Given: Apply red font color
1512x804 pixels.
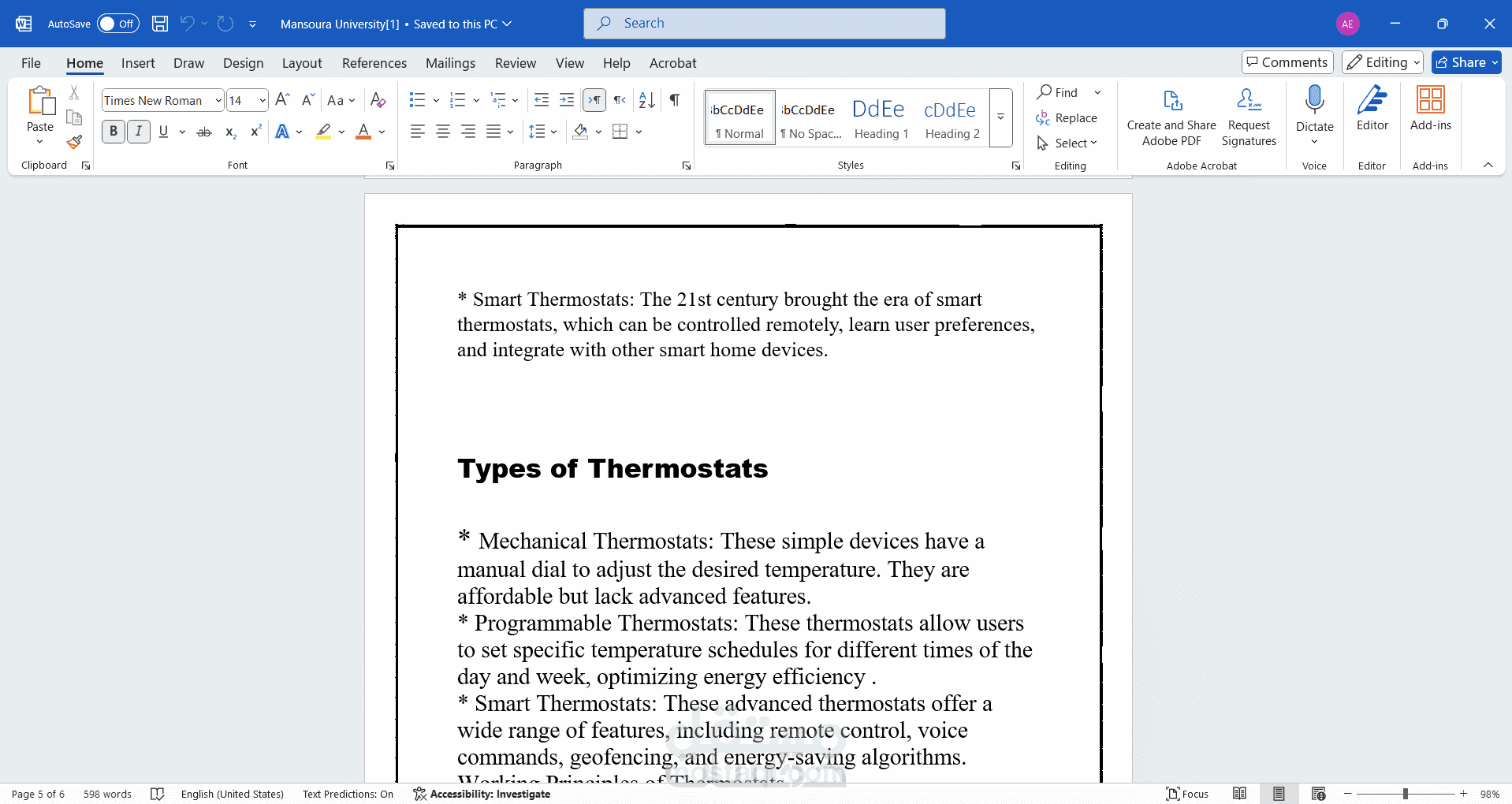Looking at the screenshot, I should coord(363,132).
